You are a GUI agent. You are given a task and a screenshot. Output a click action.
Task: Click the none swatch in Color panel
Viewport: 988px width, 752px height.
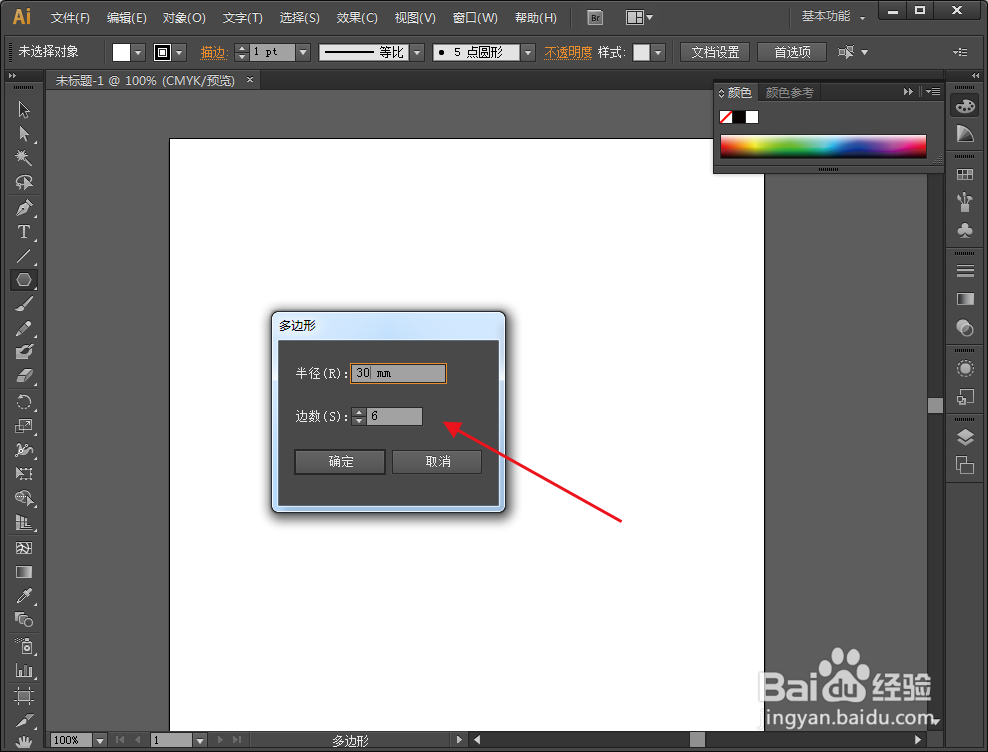[726, 117]
